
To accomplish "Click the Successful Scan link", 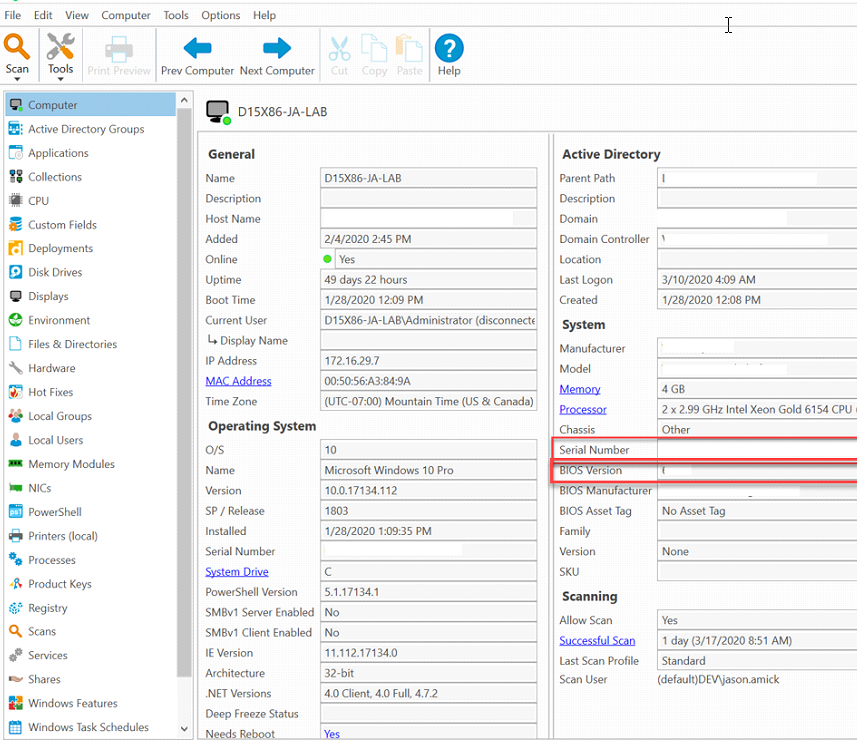I will (597, 641).
